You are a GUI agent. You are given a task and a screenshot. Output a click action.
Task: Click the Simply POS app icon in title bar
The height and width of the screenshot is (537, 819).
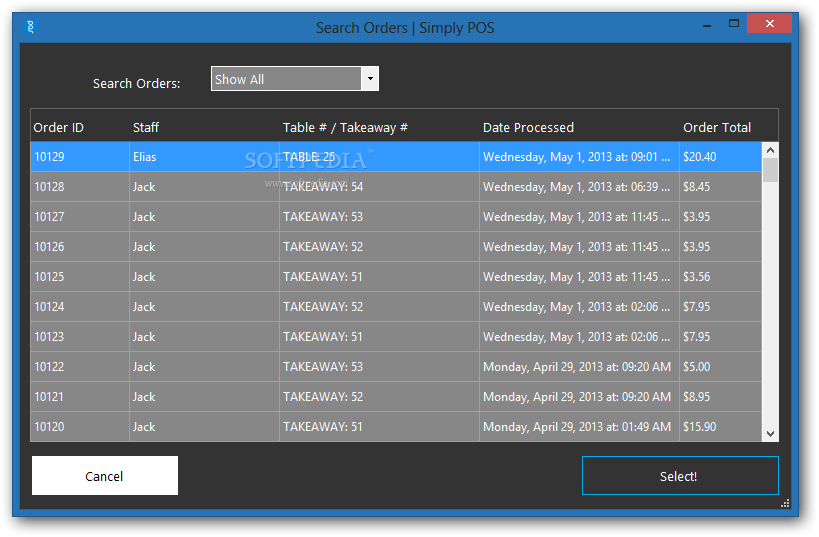coord(30,27)
